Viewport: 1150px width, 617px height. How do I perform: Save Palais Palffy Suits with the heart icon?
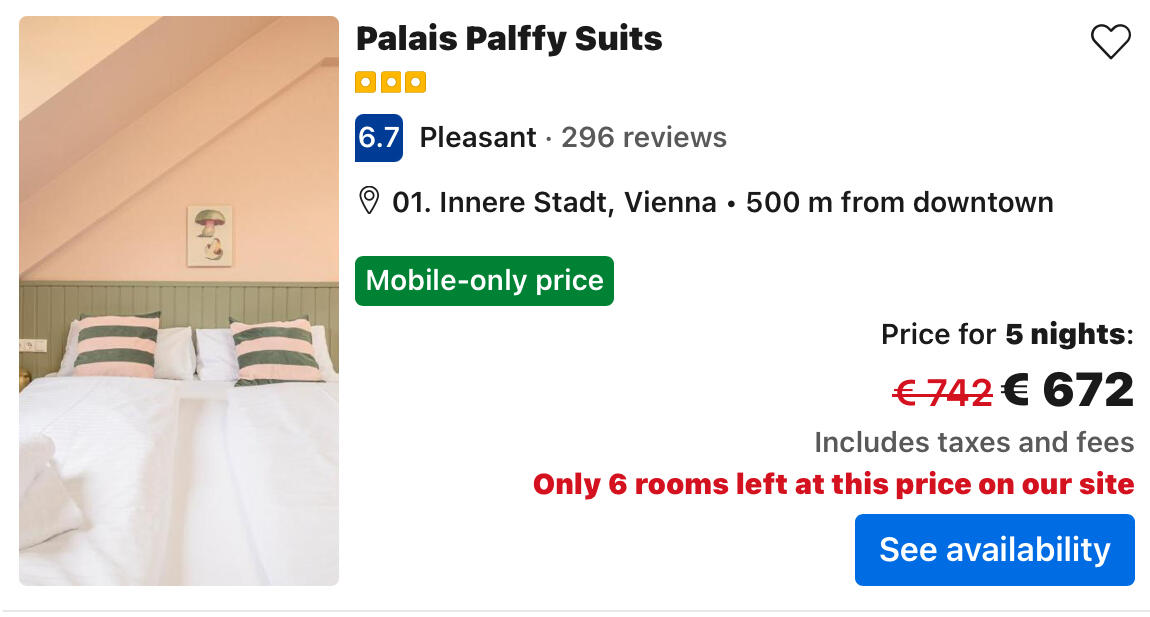(x=1110, y=42)
